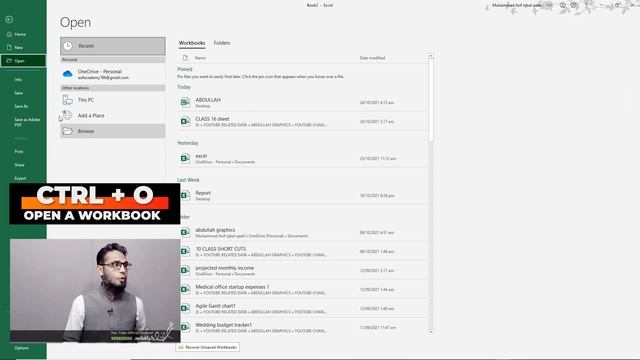Viewport: 640px width, 360px height.
Task: Click the Report date modified value
Action: click(377, 196)
